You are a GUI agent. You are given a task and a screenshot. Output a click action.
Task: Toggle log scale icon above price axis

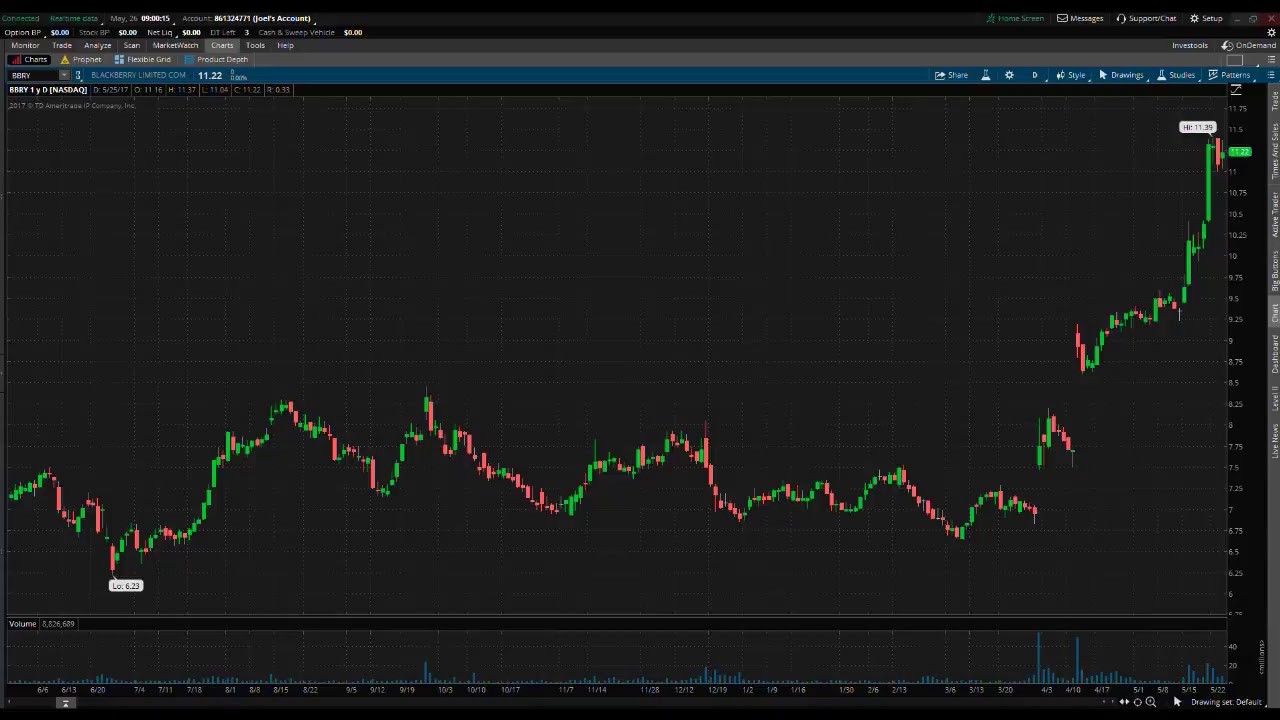1236,90
